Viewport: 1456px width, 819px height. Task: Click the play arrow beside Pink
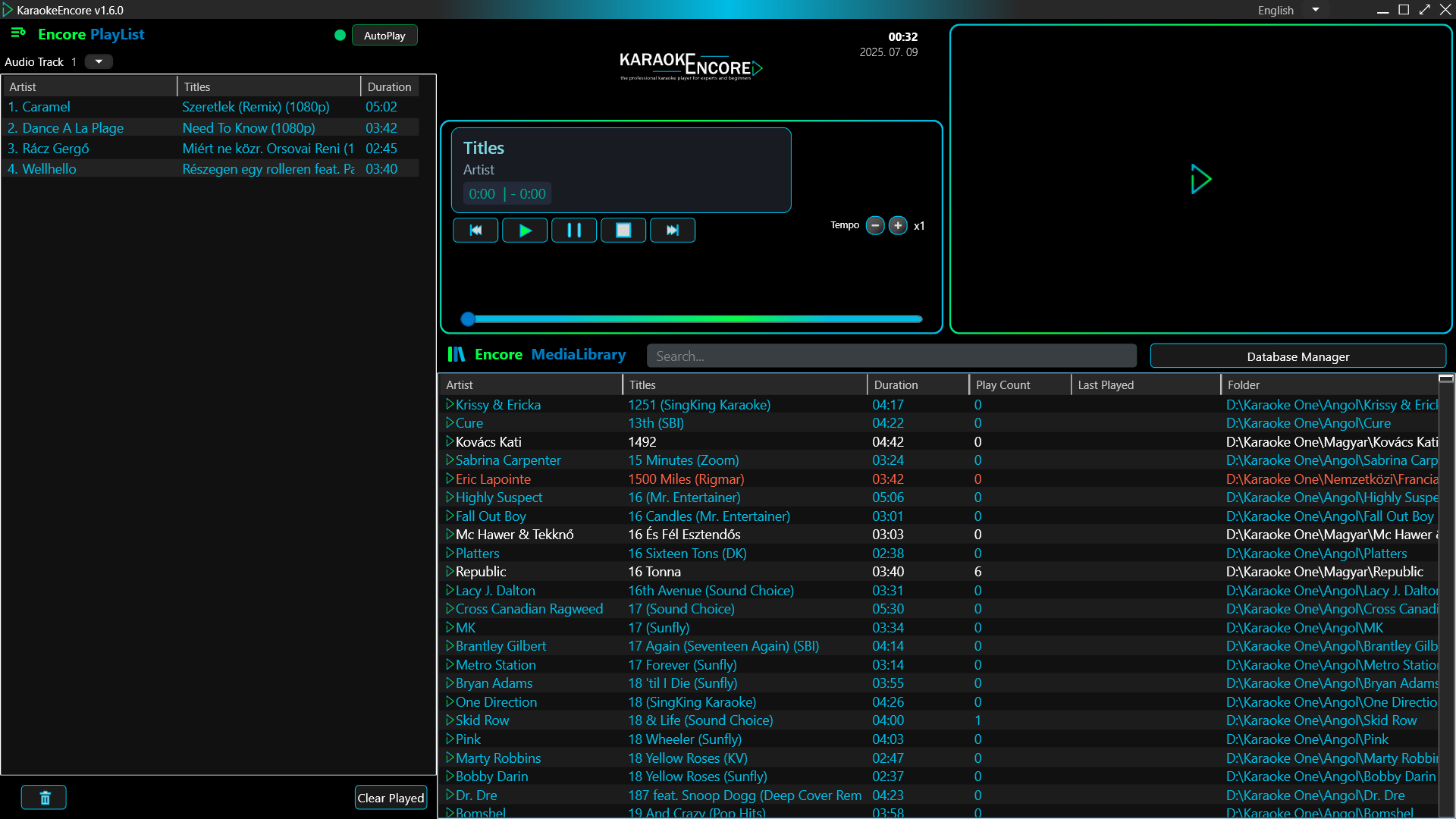[x=450, y=739]
